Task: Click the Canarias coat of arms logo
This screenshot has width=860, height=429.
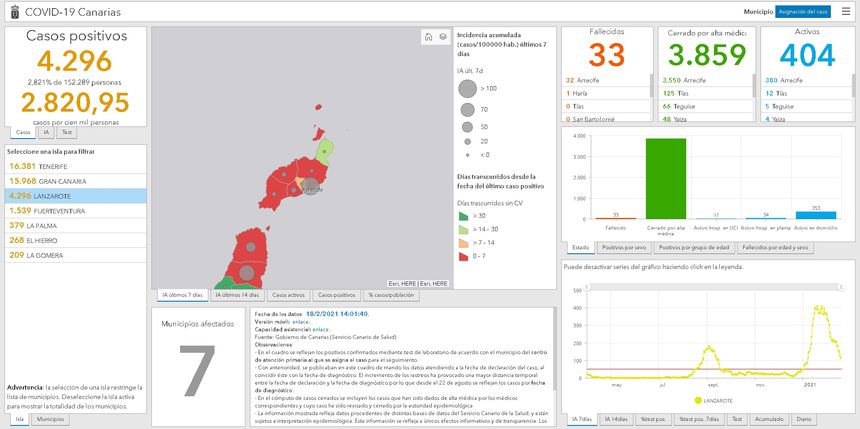Action: click(12, 11)
